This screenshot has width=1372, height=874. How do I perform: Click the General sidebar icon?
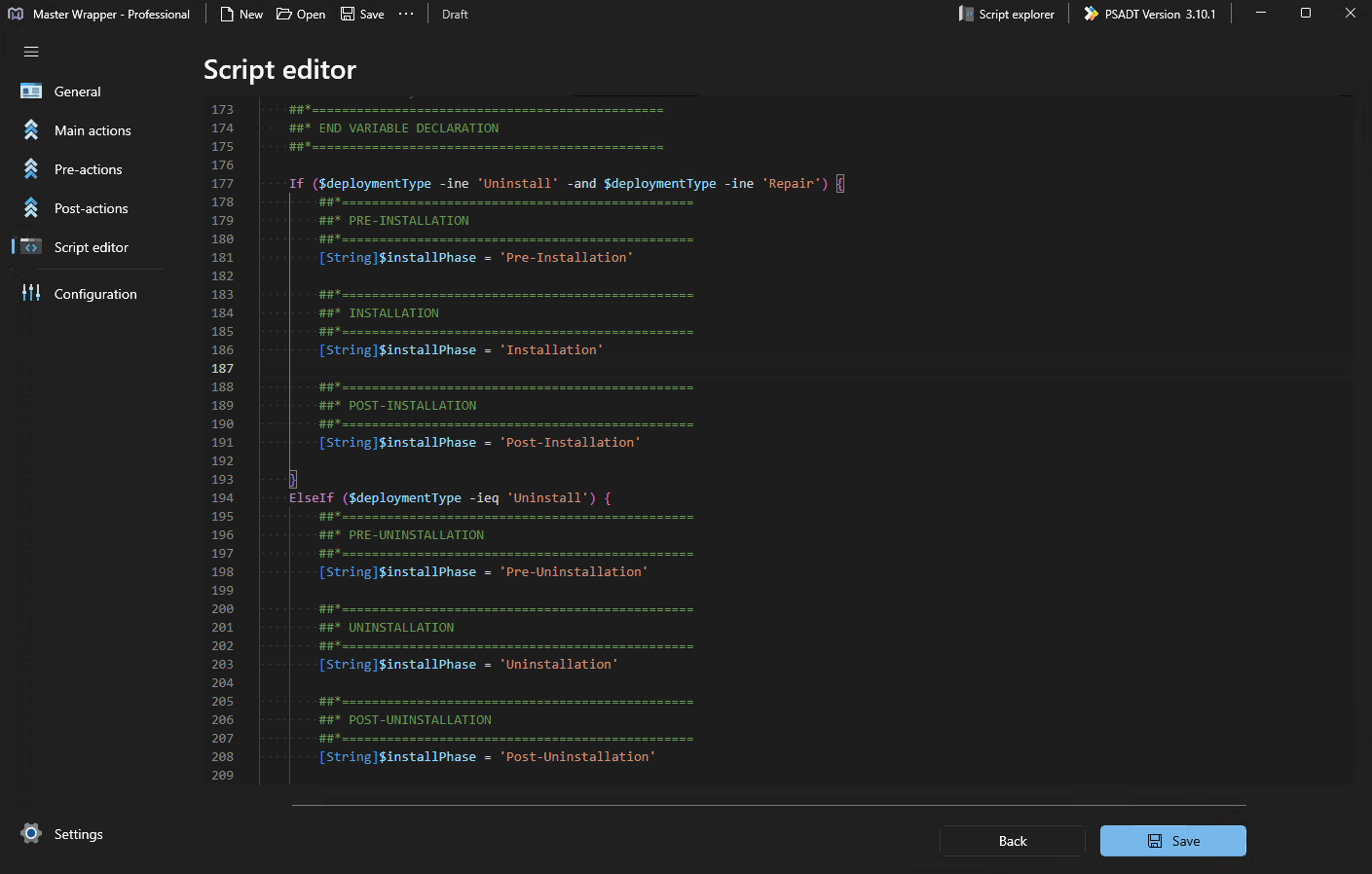tap(31, 91)
